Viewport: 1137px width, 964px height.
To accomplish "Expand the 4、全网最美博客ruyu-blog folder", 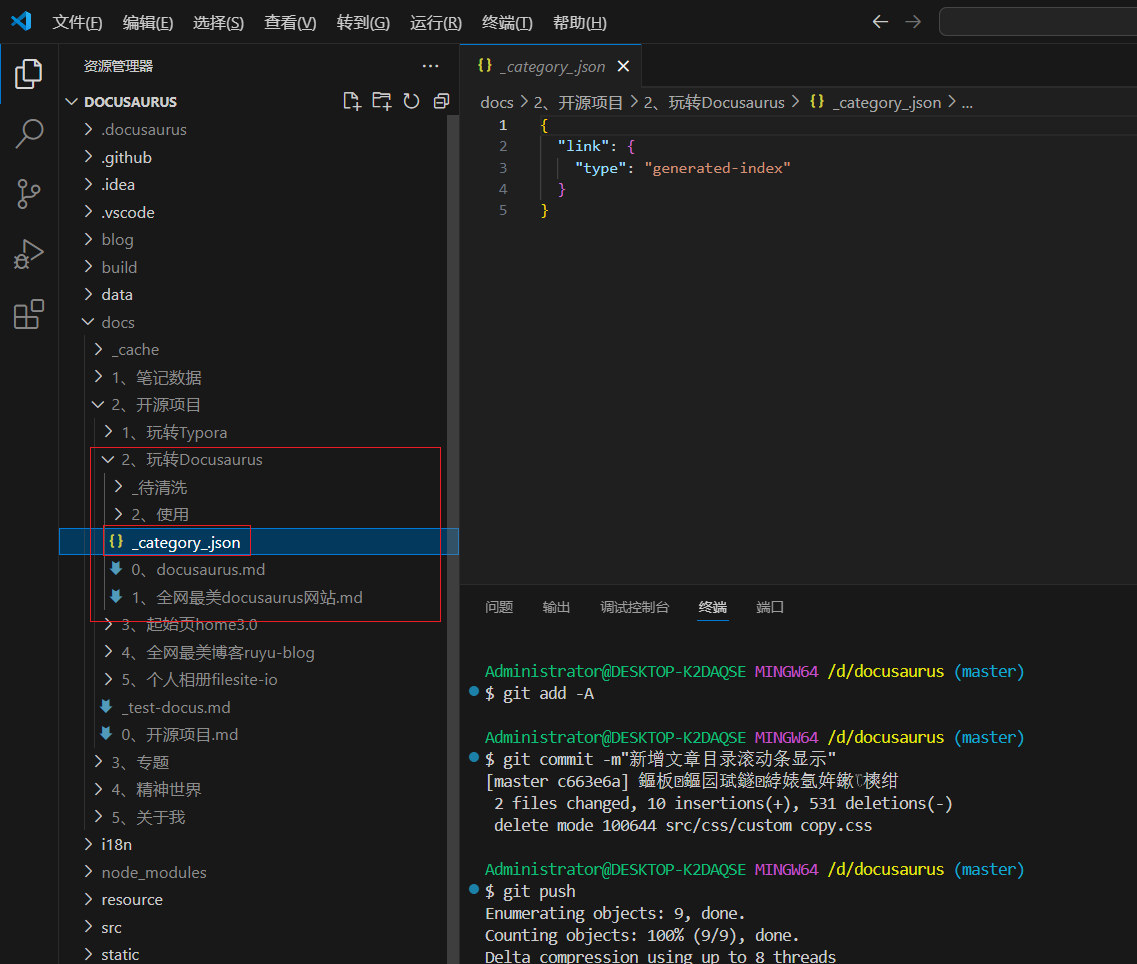I will (x=218, y=652).
